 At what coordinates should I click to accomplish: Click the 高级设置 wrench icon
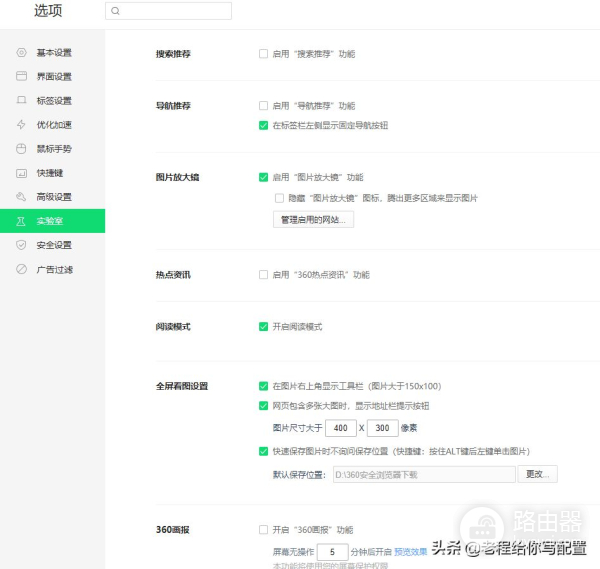coord(21,197)
